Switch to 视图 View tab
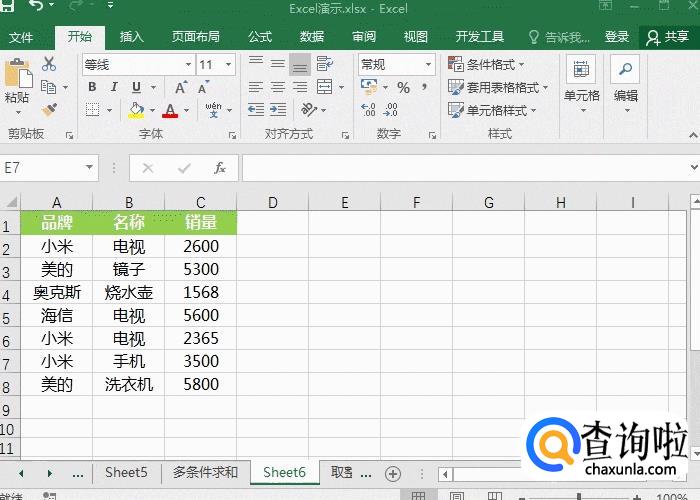The image size is (700, 500). click(416, 37)
